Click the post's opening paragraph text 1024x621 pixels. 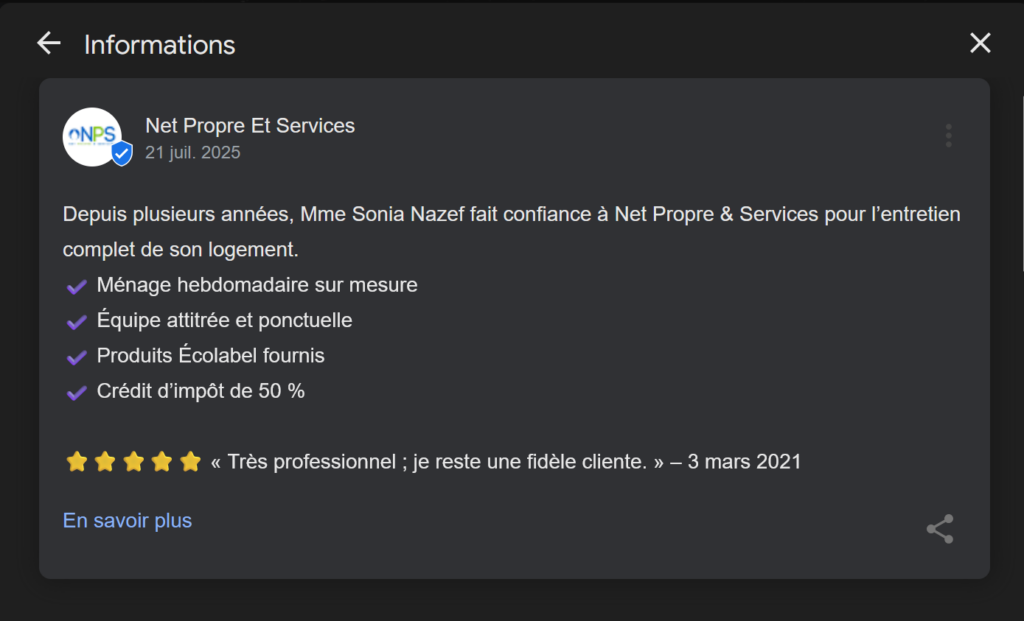511,232
